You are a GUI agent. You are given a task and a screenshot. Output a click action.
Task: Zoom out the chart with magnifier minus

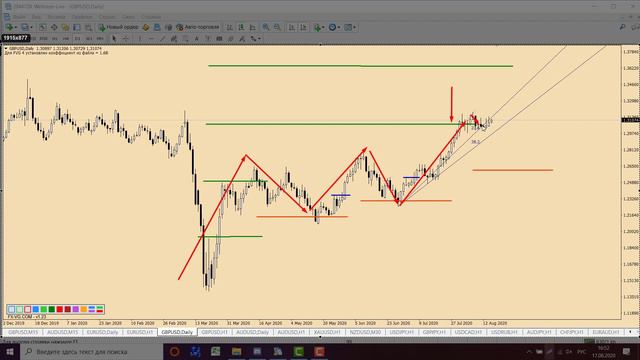(x=277, y=27)
